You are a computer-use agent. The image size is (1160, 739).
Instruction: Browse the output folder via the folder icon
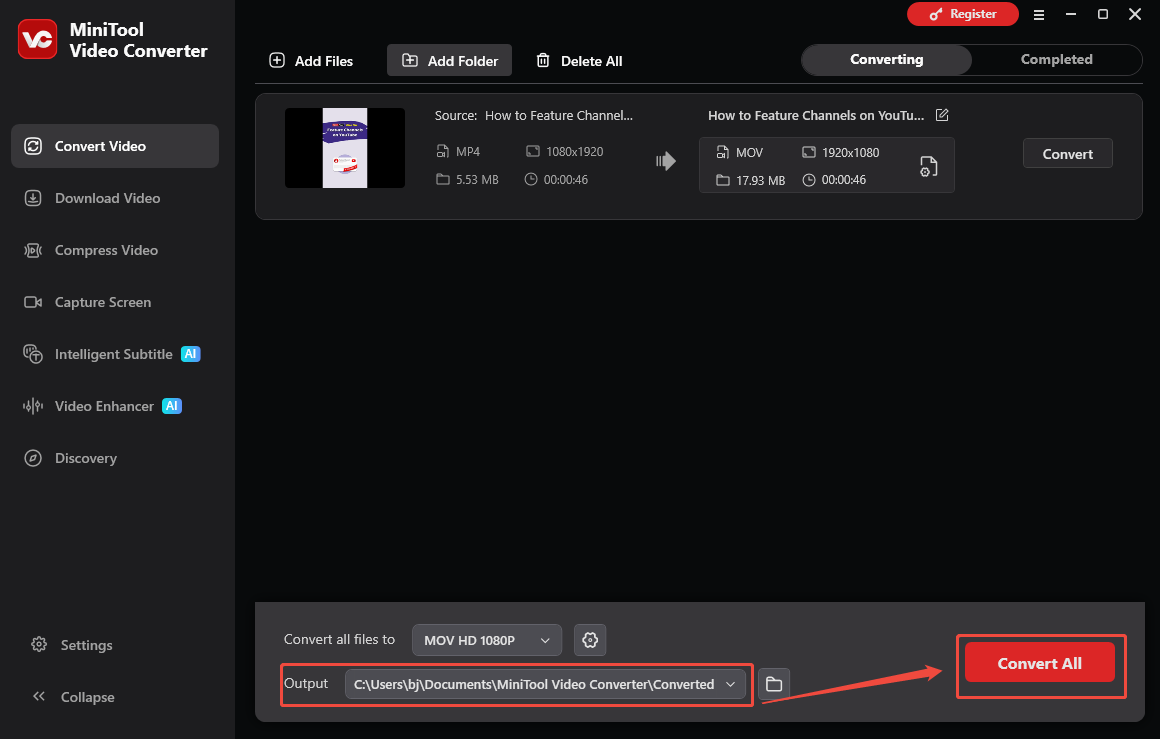point(774,684)
